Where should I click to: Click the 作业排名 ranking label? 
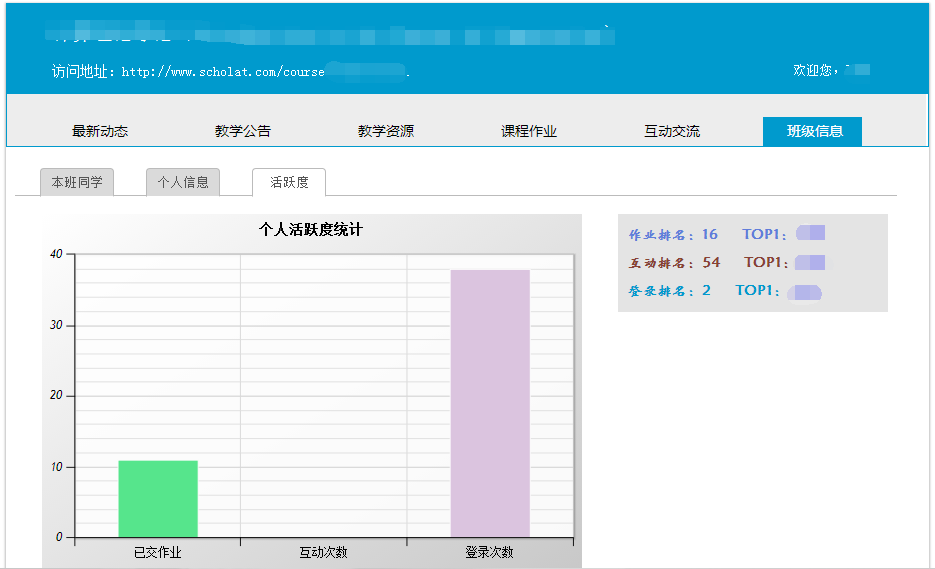pos(661,235)
